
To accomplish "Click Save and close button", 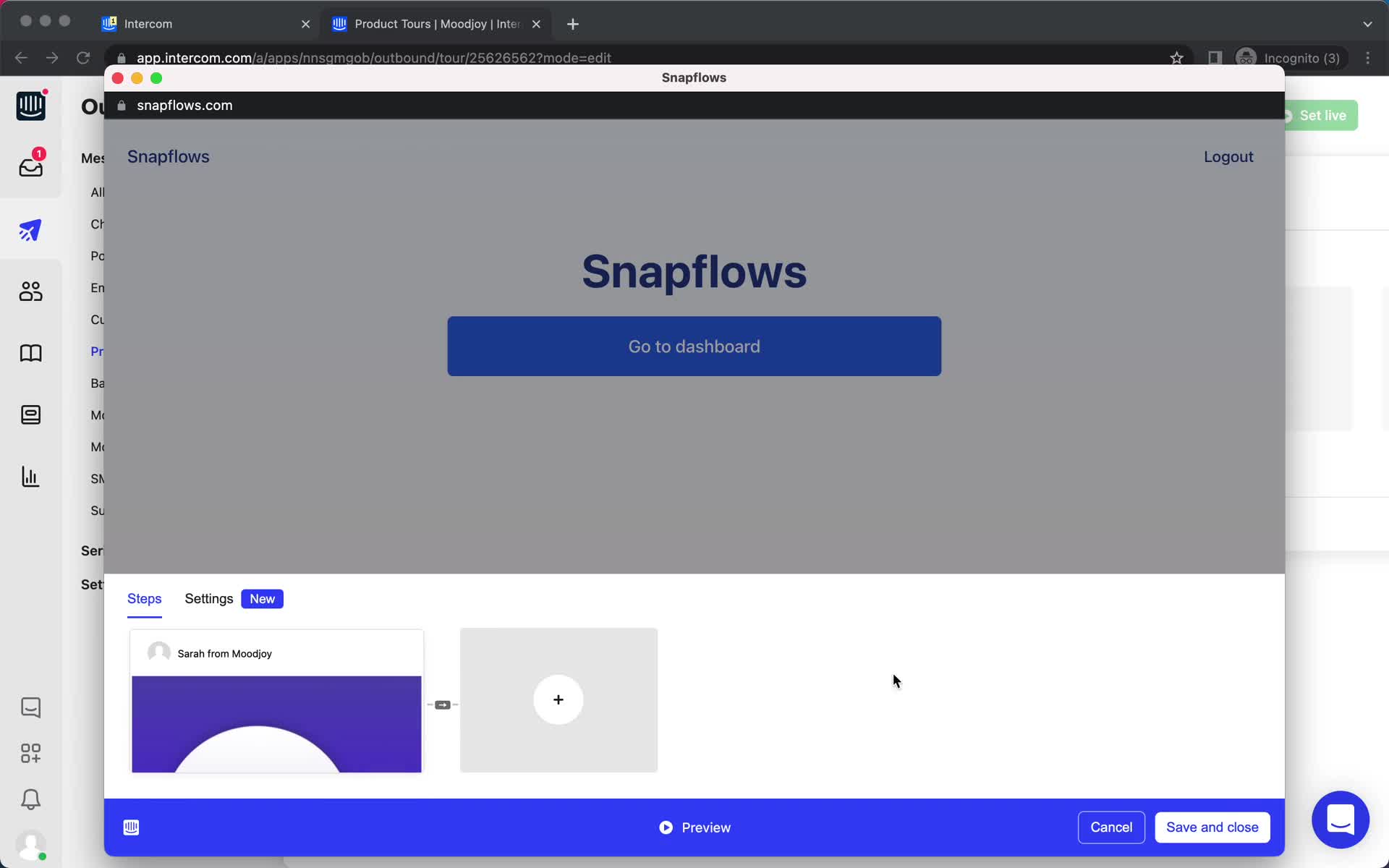I will (1212, 826).
